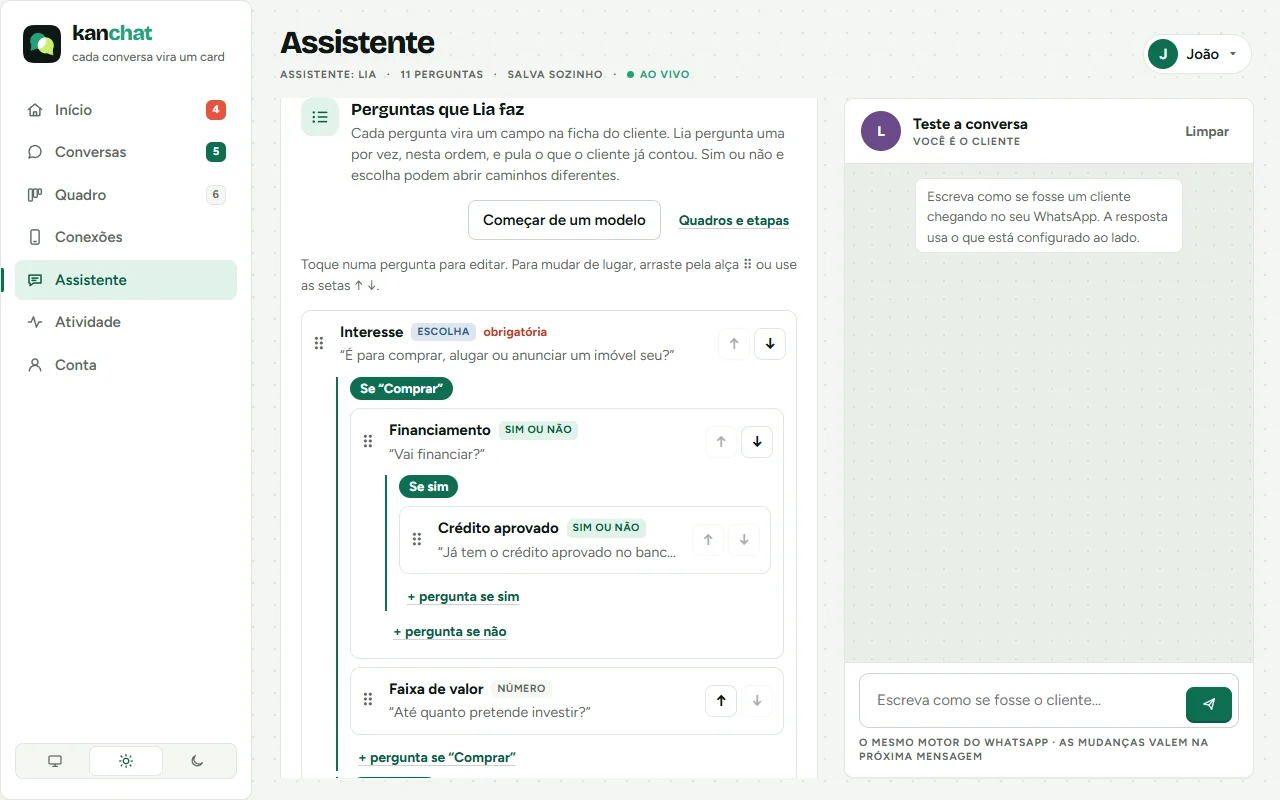The image size is (1280, 800).
Task: Click Limpar in test chat
Action: [1207, 131]
